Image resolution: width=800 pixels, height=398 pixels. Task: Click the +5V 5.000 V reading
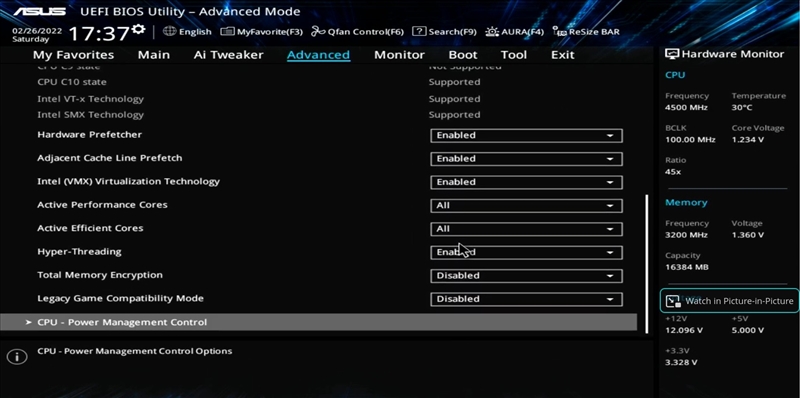[x=747, y=331]
